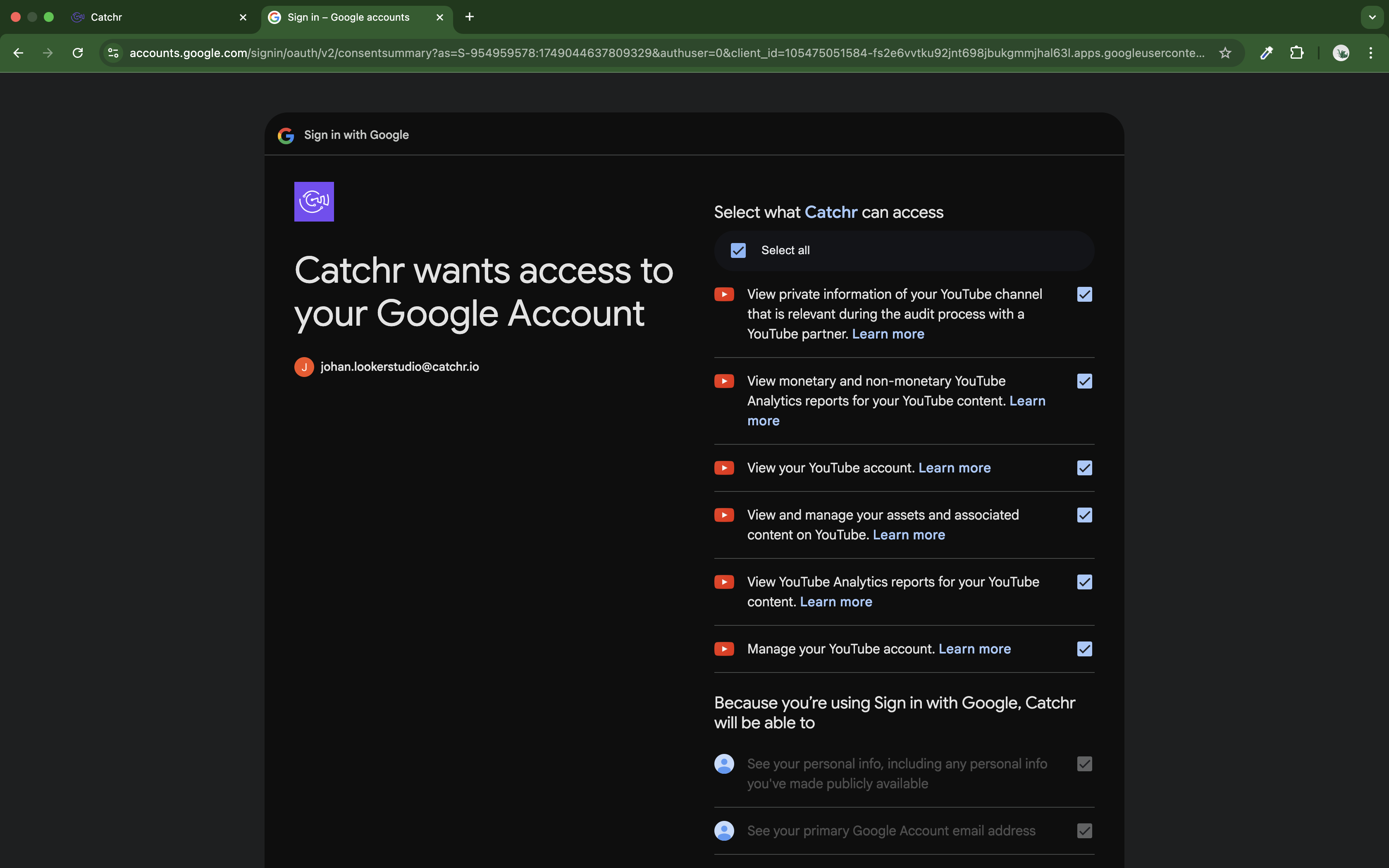Screen dimensions: 1389x868
Task: Open the Extensions puzzle icon
Action: tap(1296, 53)
